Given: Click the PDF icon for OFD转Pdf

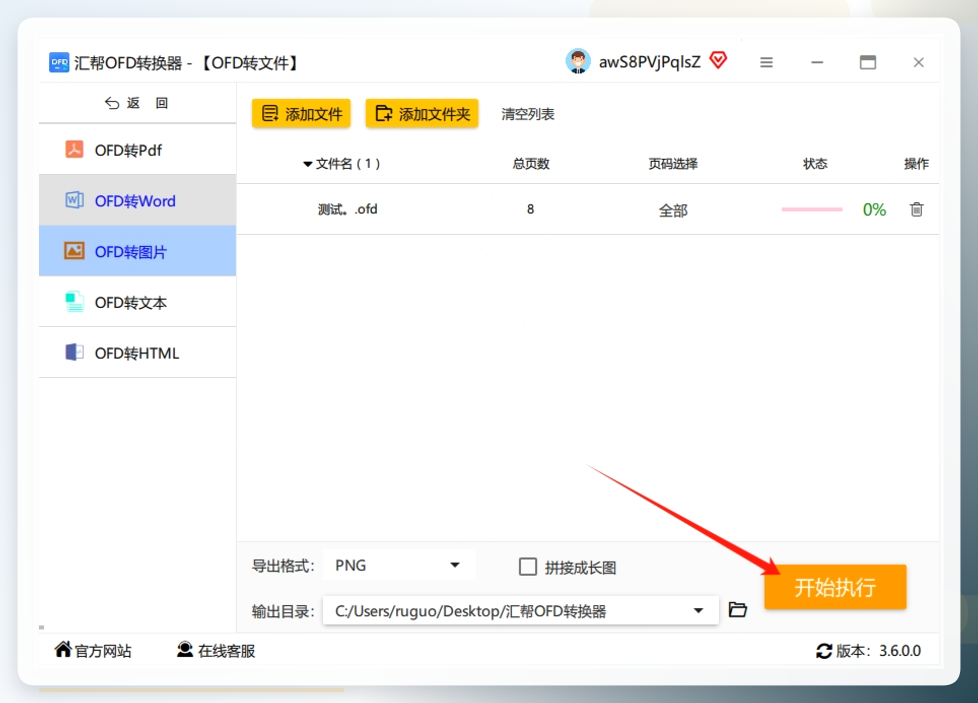Looking at the screenshot, I should (x=74, y=150).
